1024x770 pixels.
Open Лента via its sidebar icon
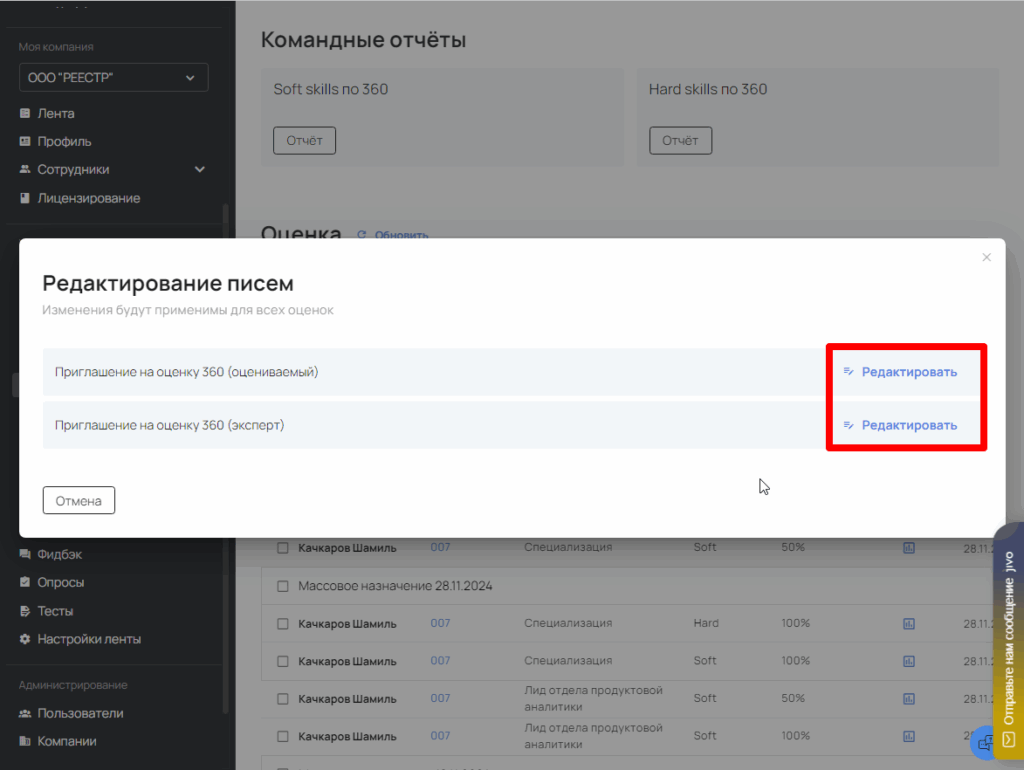point(25,114)
